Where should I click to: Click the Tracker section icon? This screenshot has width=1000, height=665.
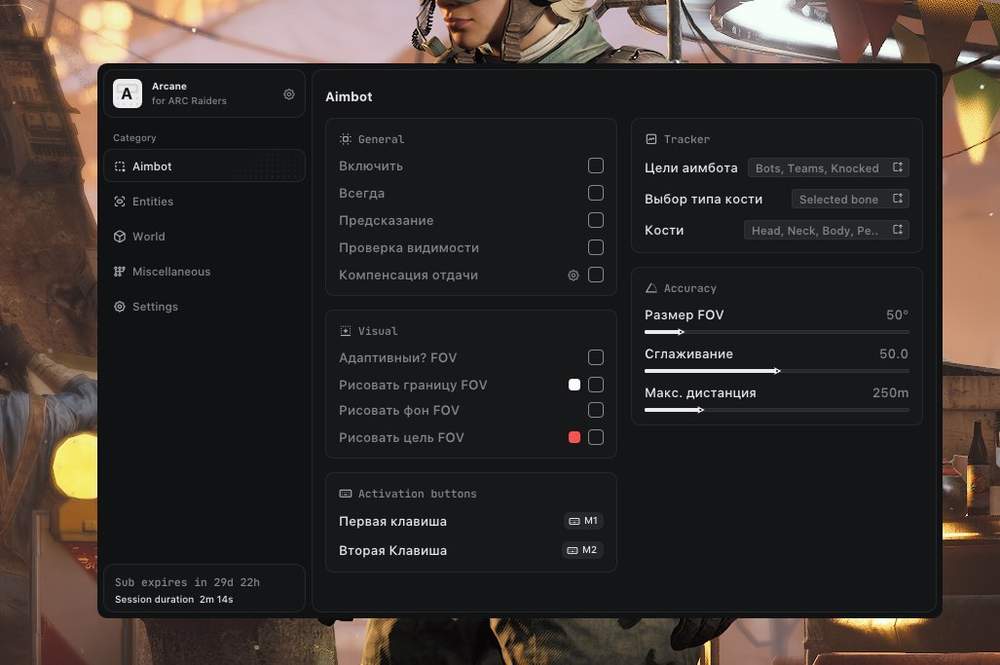651,139
